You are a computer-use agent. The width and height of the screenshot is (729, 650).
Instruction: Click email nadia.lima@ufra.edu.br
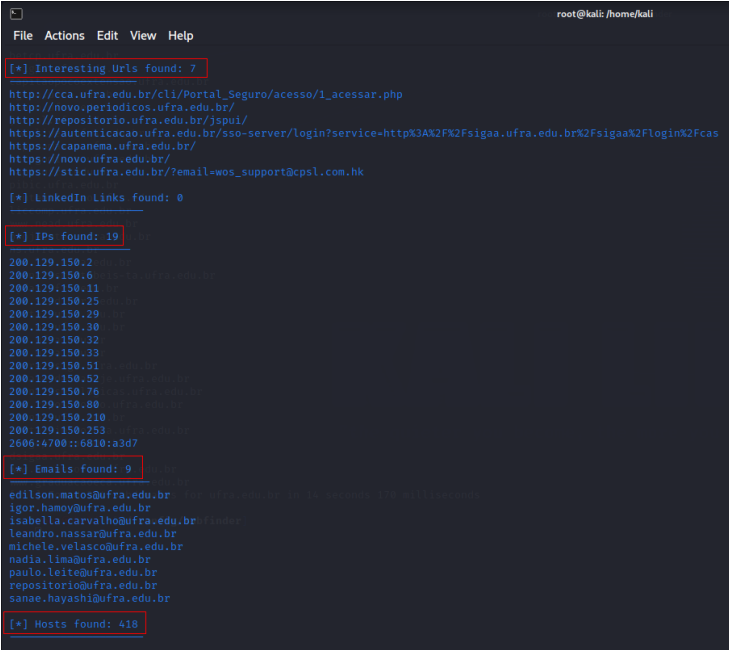click(80, 559)
